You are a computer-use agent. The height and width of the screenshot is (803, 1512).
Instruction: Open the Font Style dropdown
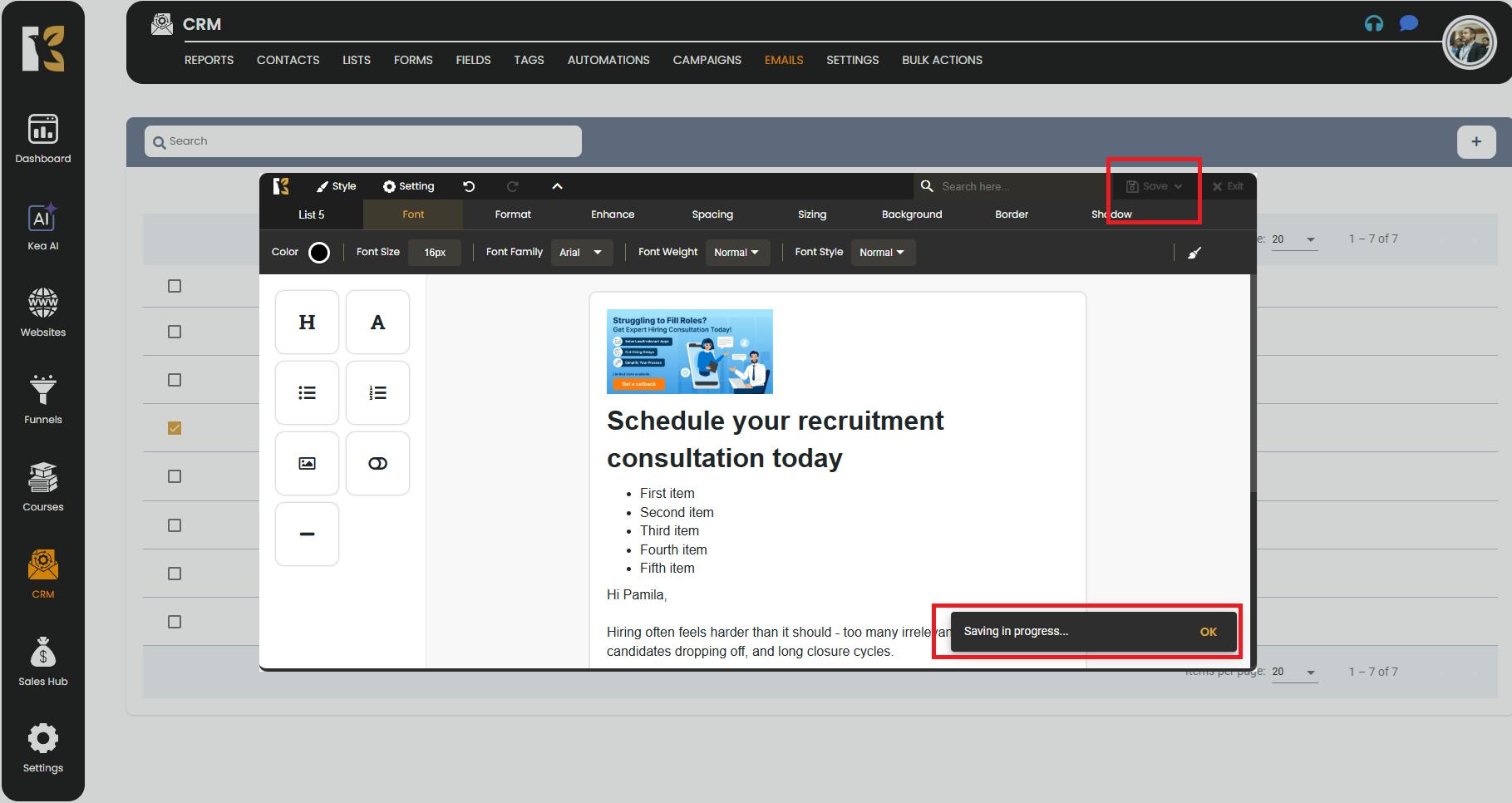[x=882, y=253]
